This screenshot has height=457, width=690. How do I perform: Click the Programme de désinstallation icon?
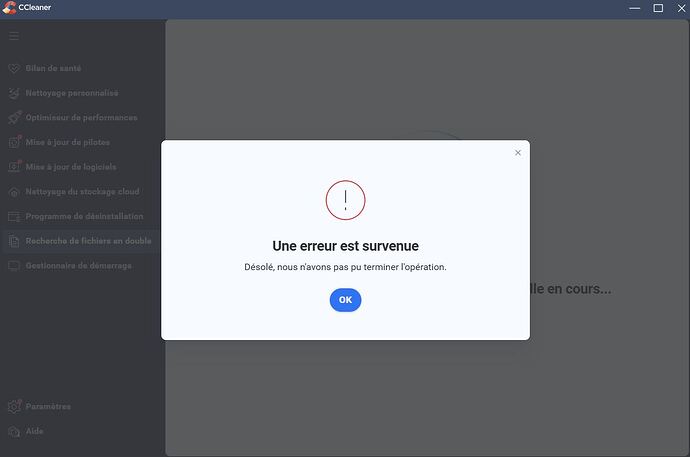[14, 216]
